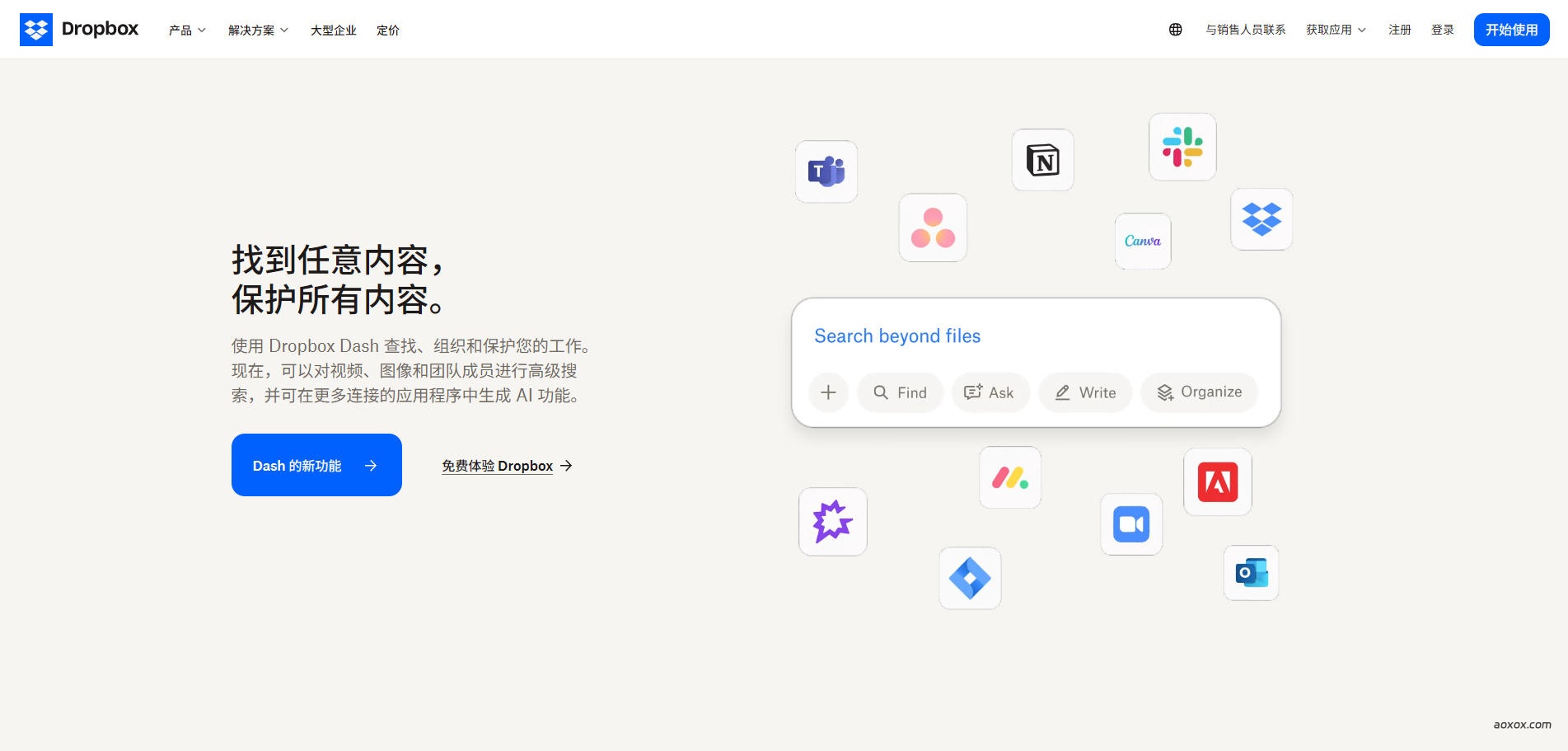Select the Zoom app icon
Screen dimensions: 1568x751
click(1130, 523)
